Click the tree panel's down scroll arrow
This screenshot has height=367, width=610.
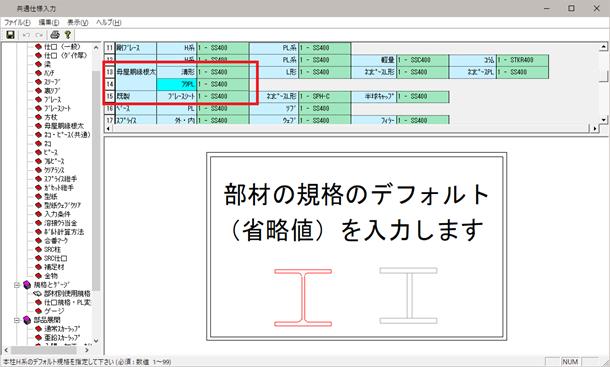[96, 341]
